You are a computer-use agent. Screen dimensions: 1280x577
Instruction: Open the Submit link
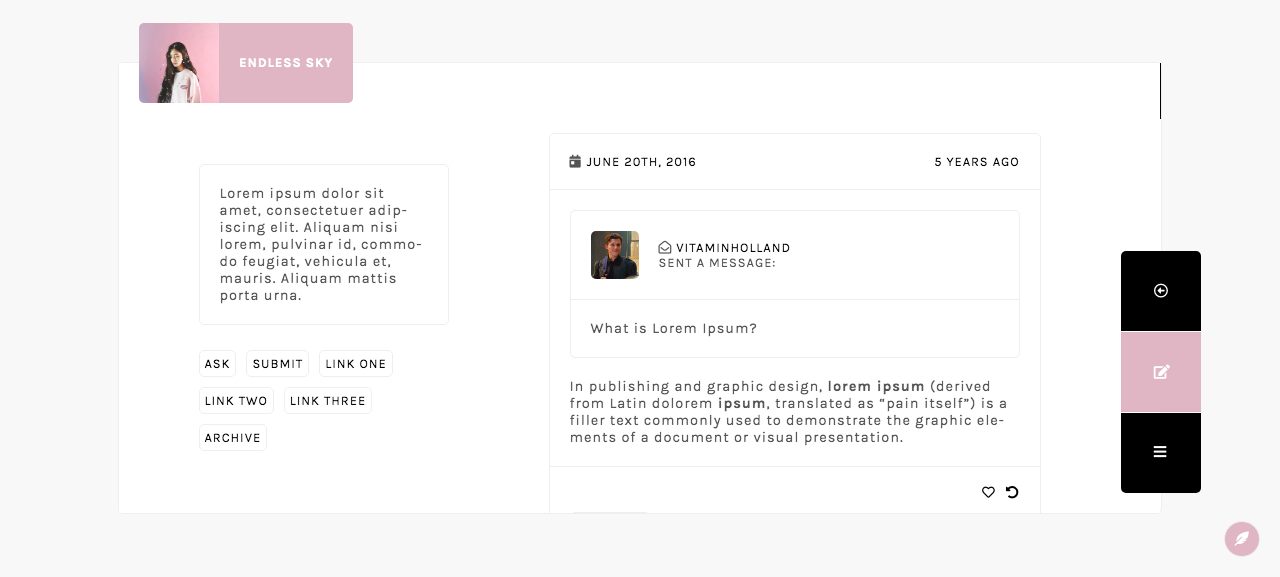277,364
